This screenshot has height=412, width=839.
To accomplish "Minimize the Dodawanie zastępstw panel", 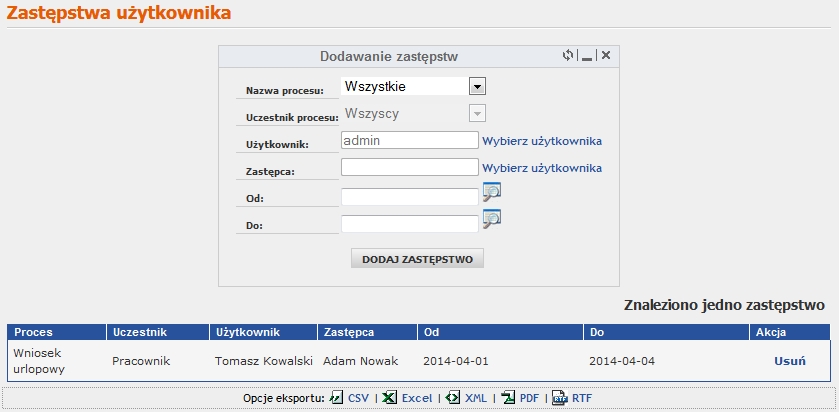I will [587, 56].
